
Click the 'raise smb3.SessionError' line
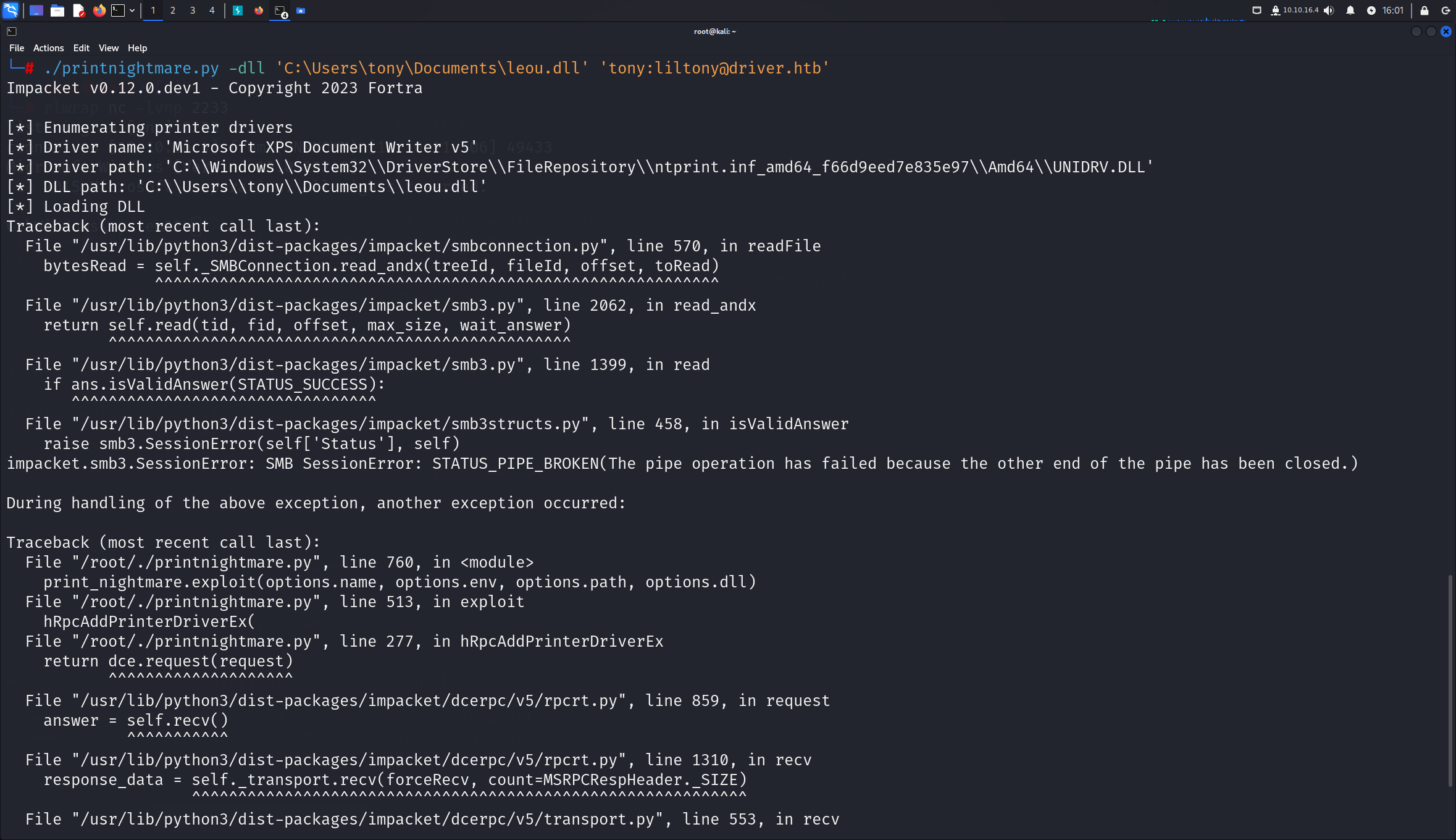pyautogui.click(x=251, y=444)
